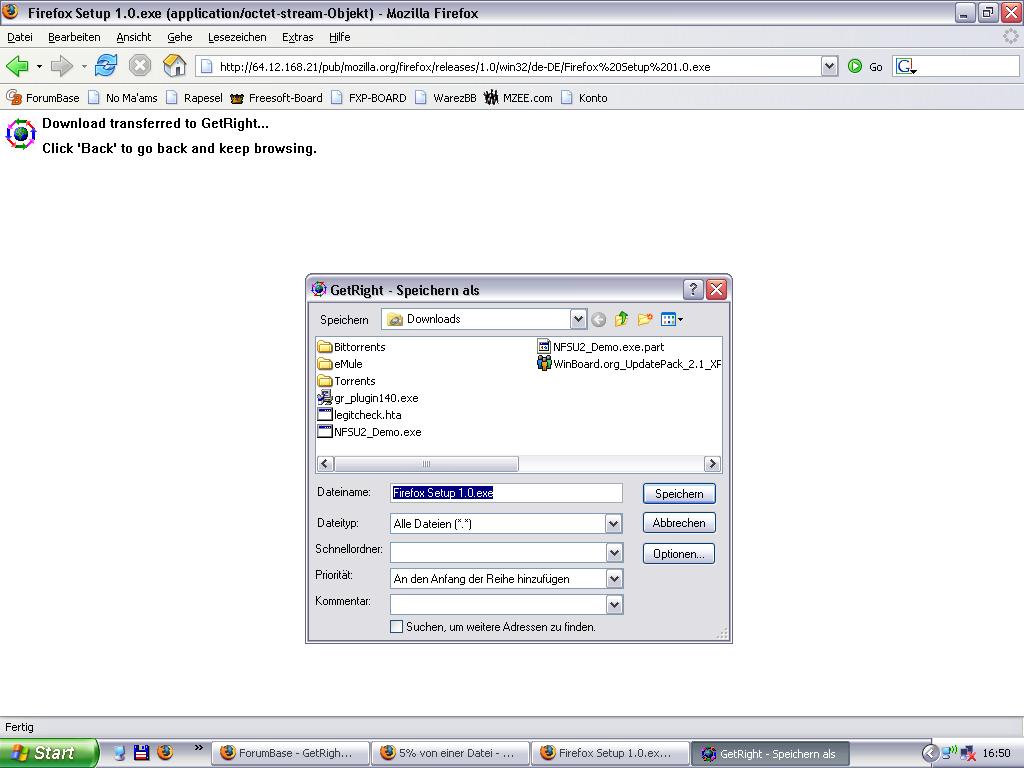Expand the Downloads folder location dropdown
Viewport: 1024px width, 768px height.
point(578,319)
